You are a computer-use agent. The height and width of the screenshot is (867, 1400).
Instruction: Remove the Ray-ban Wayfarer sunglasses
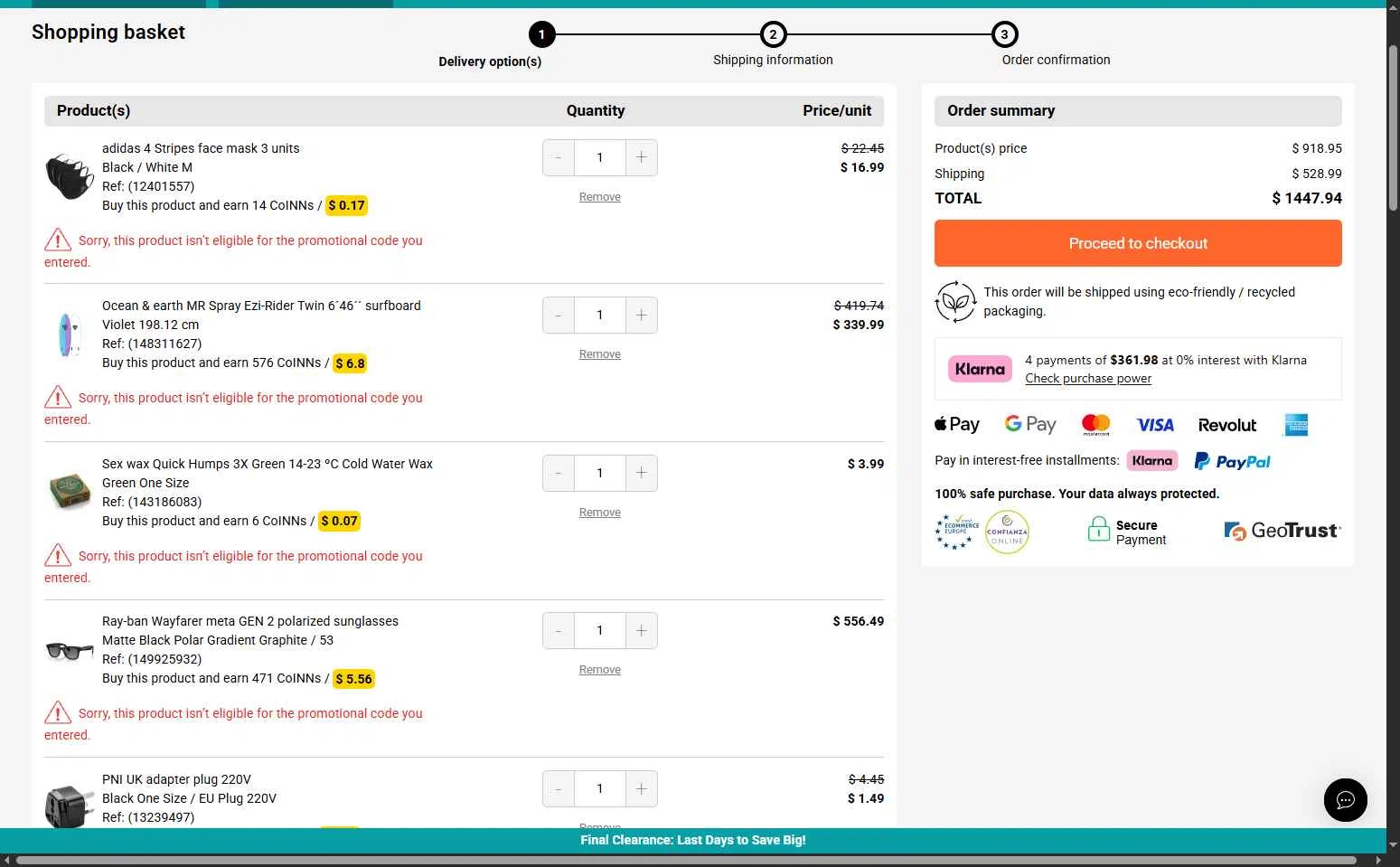(600, 670)
